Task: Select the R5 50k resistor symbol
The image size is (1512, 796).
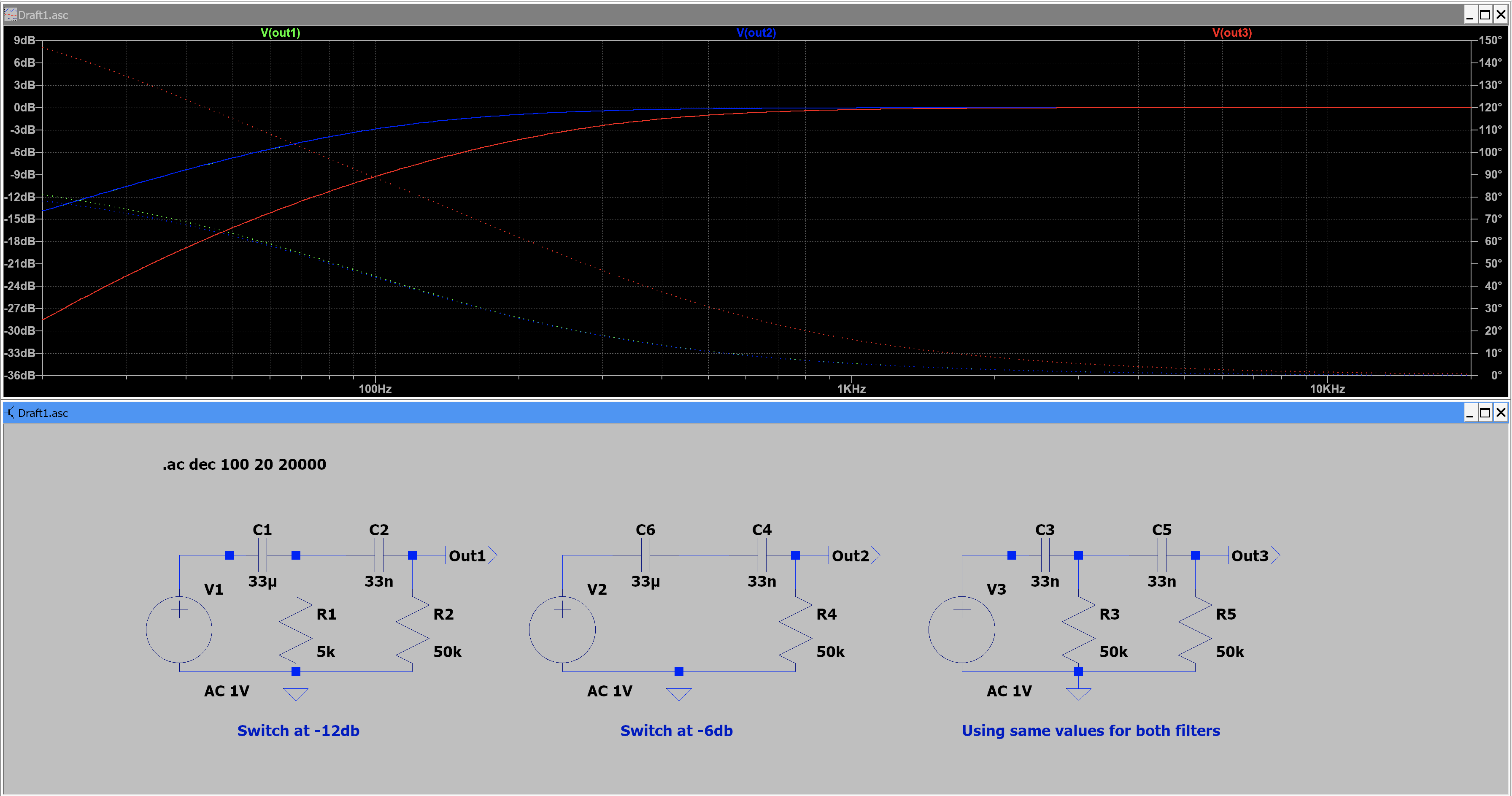Action: pyautogui.click(x=1195, y=630)
